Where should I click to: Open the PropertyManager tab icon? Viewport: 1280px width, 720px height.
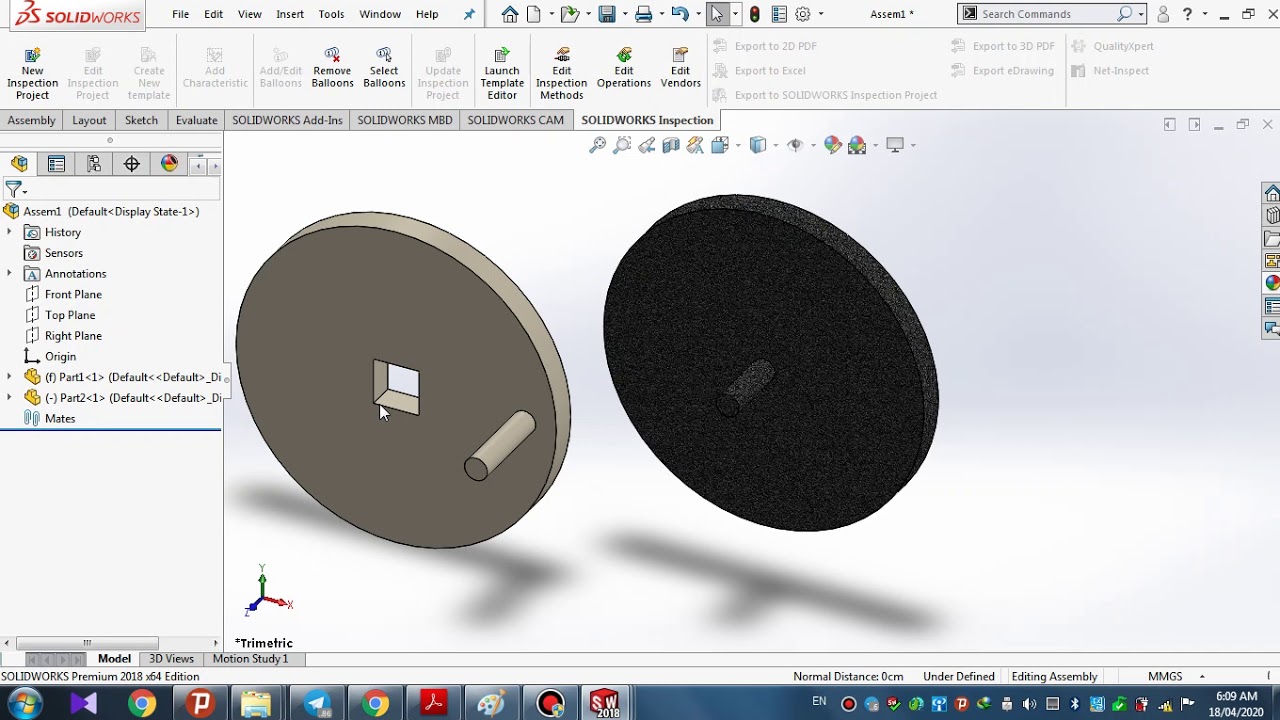tap(56, 164)
